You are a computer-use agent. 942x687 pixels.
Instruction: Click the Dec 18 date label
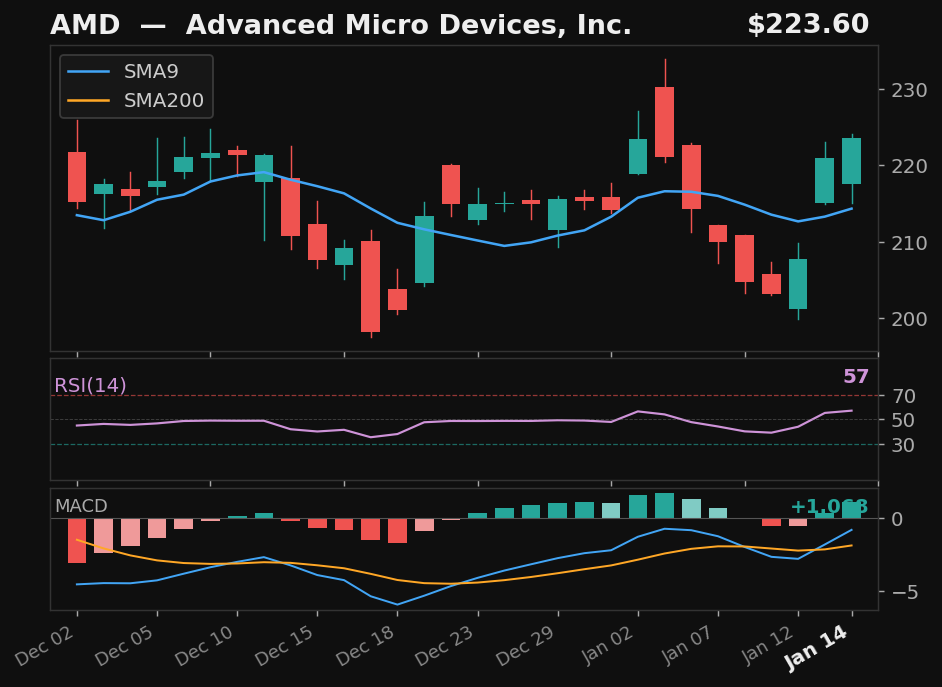tap(365, 646)
